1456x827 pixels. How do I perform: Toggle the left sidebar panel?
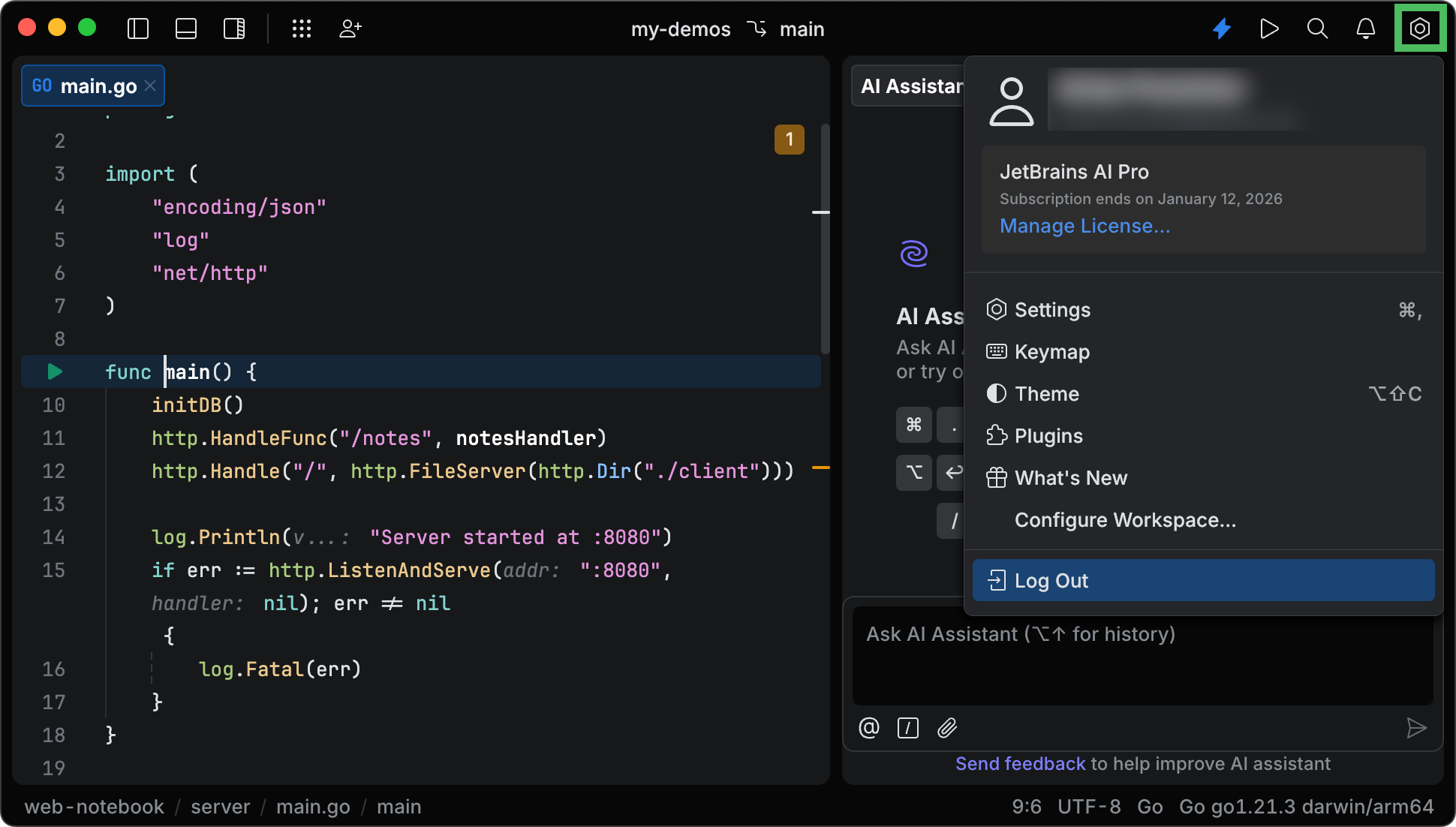pos(137,29)
